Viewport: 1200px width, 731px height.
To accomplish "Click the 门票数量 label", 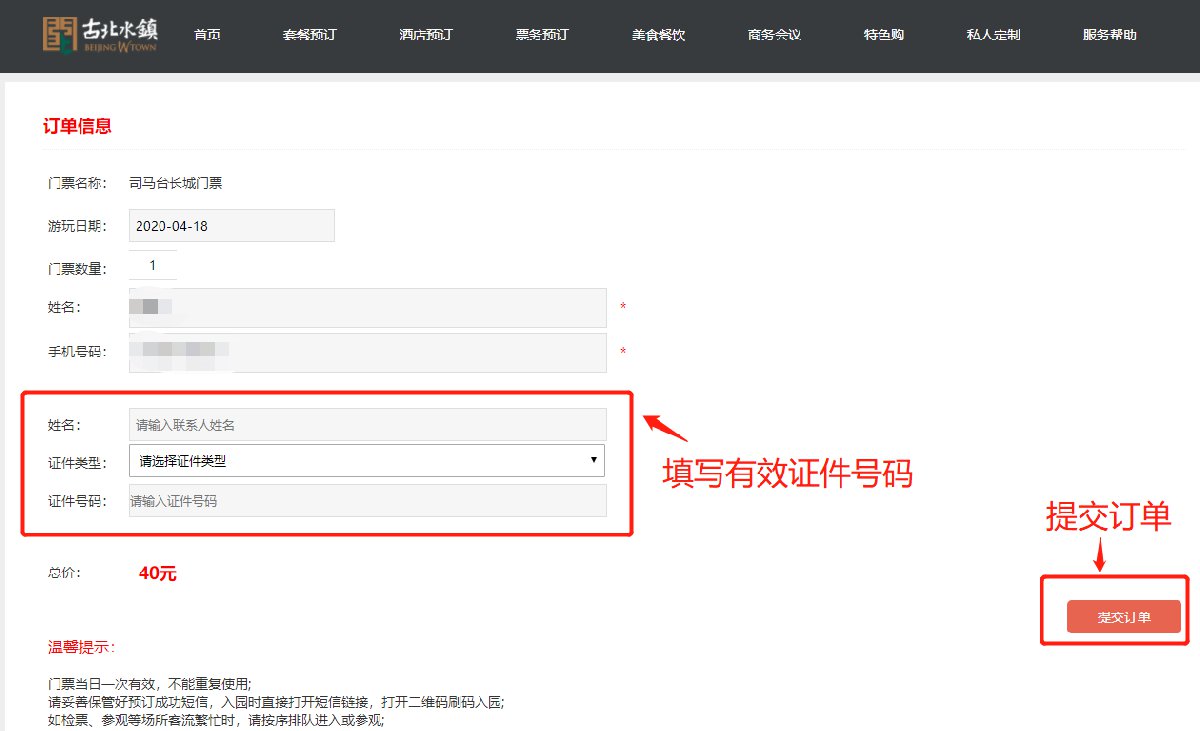I will [76, 269].
